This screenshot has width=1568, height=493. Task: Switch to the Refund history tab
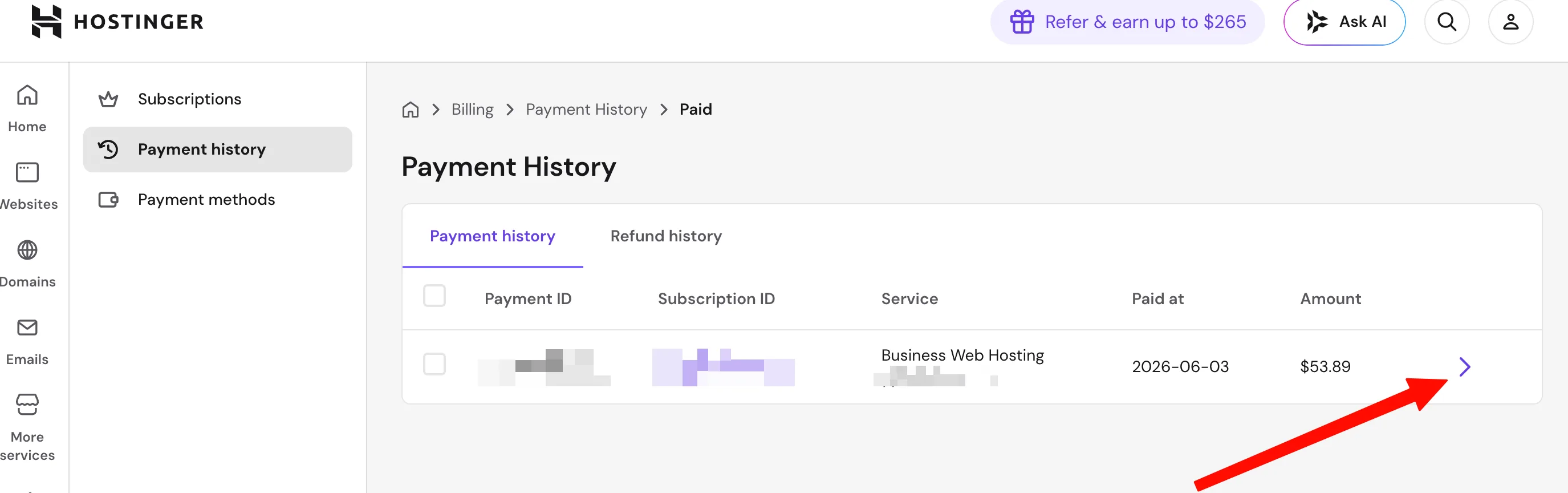point(666,236)
